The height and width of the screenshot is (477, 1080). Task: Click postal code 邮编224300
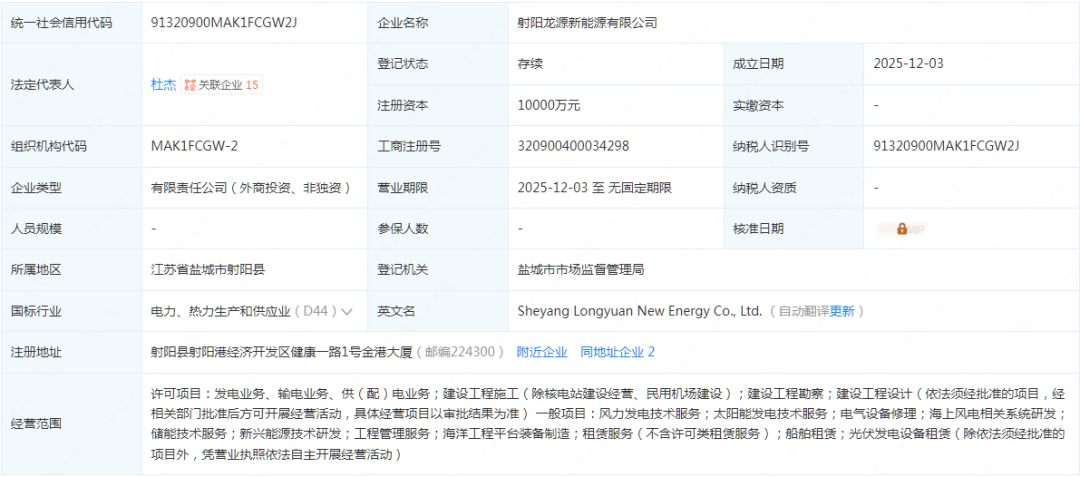tap(460, 352)
